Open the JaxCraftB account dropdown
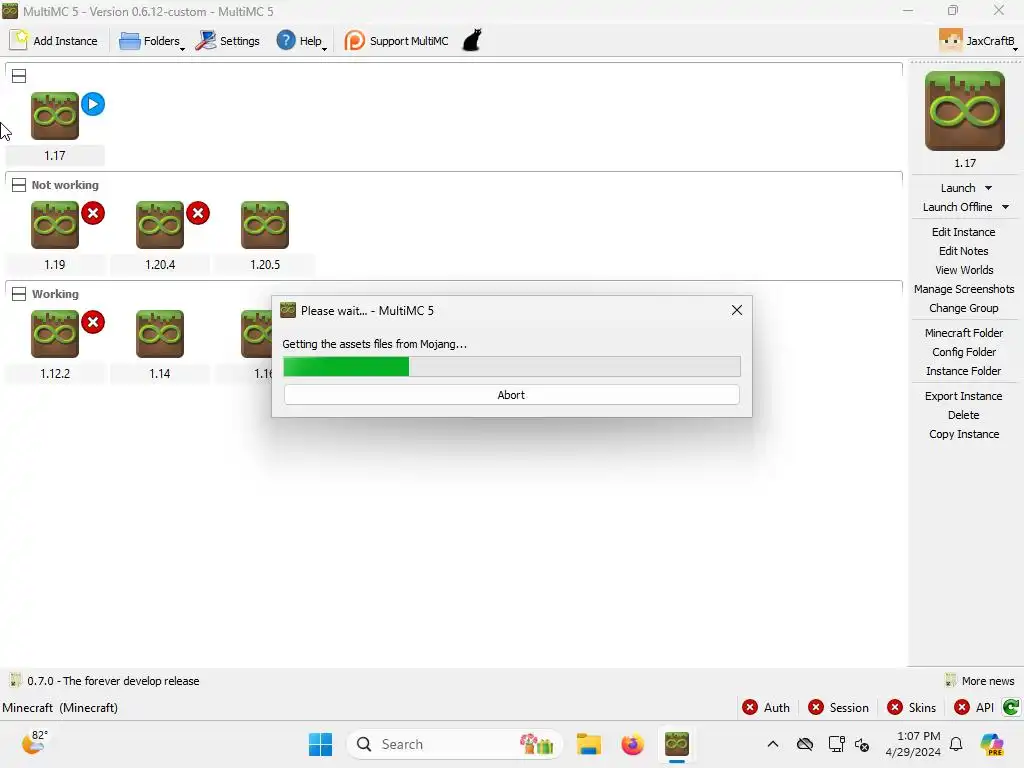 978,40
